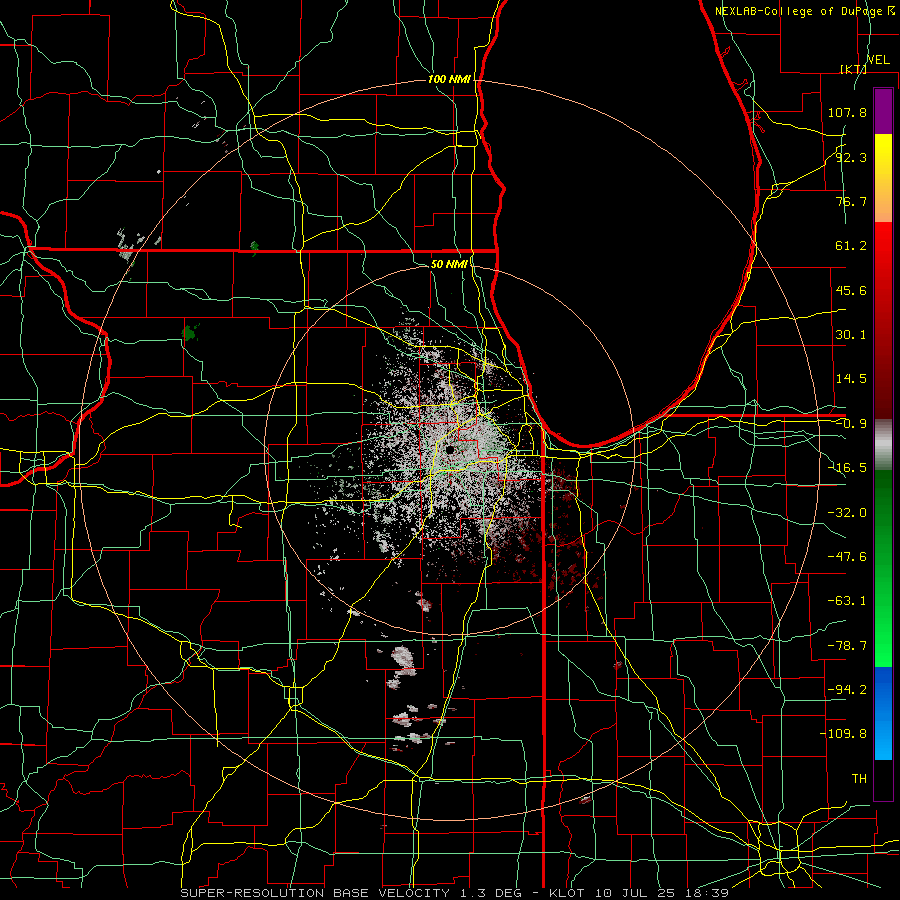The height and width of the screenshot is (900, 900).
Task: Select the -94.2 scale value
Action: click(x=847, y=689)
